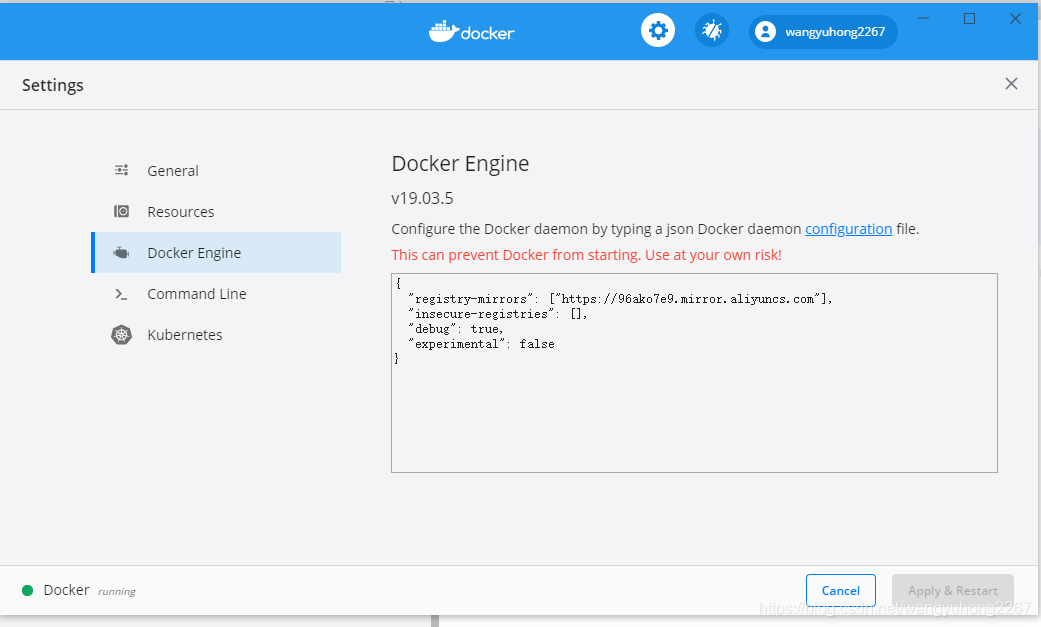Click the green Docker running indicator
Viewport: 1041px width, 627px height.
[27, 590]
